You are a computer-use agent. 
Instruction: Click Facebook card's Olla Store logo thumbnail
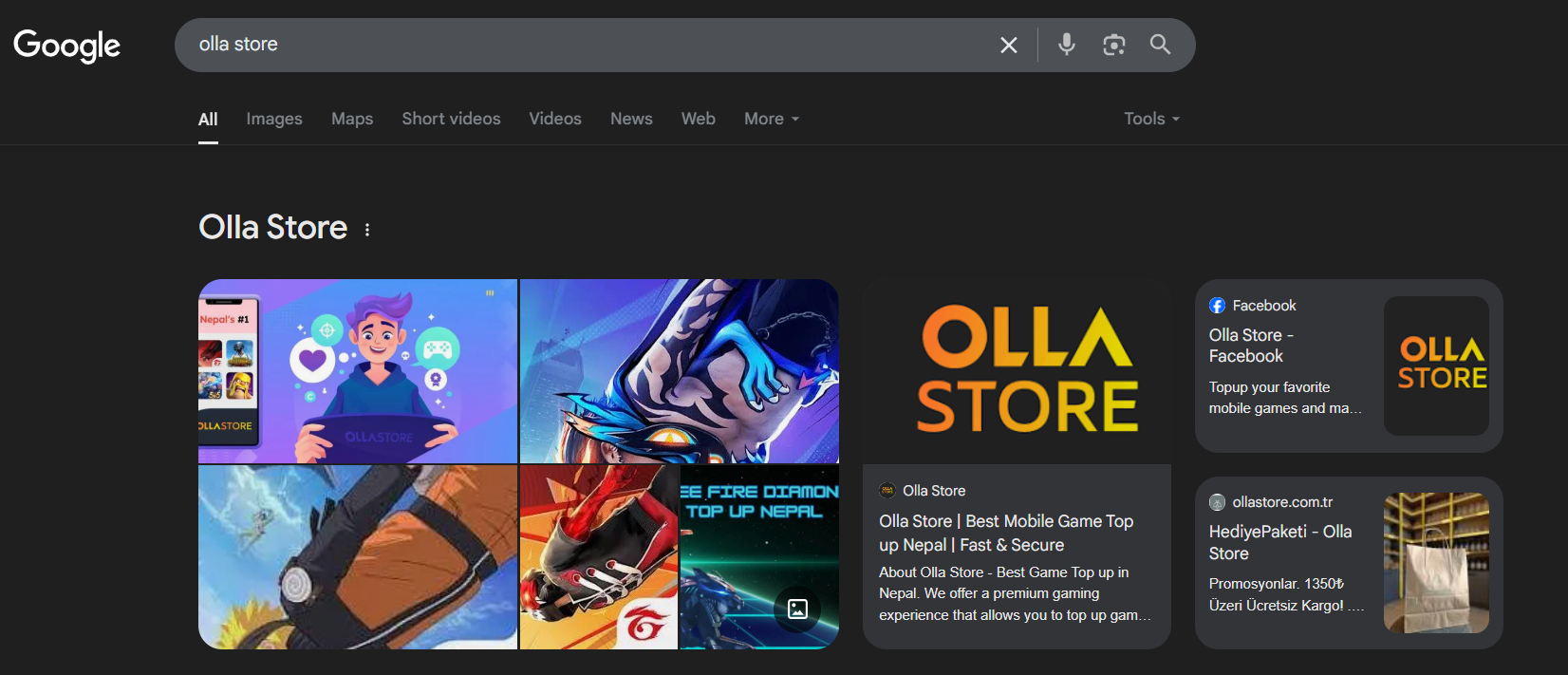coord(1437,366)
